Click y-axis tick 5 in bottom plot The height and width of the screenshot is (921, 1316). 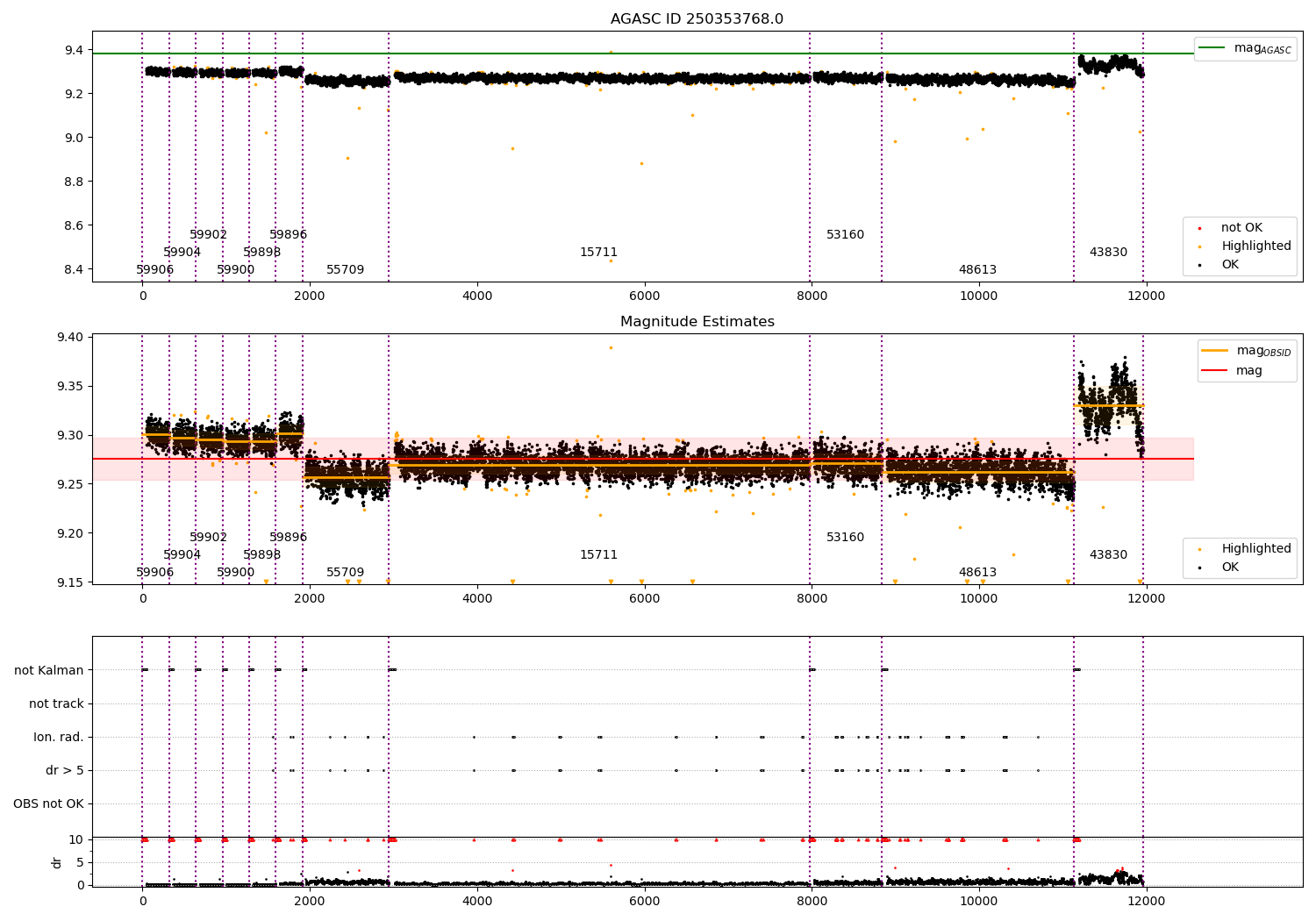[81, 862]
